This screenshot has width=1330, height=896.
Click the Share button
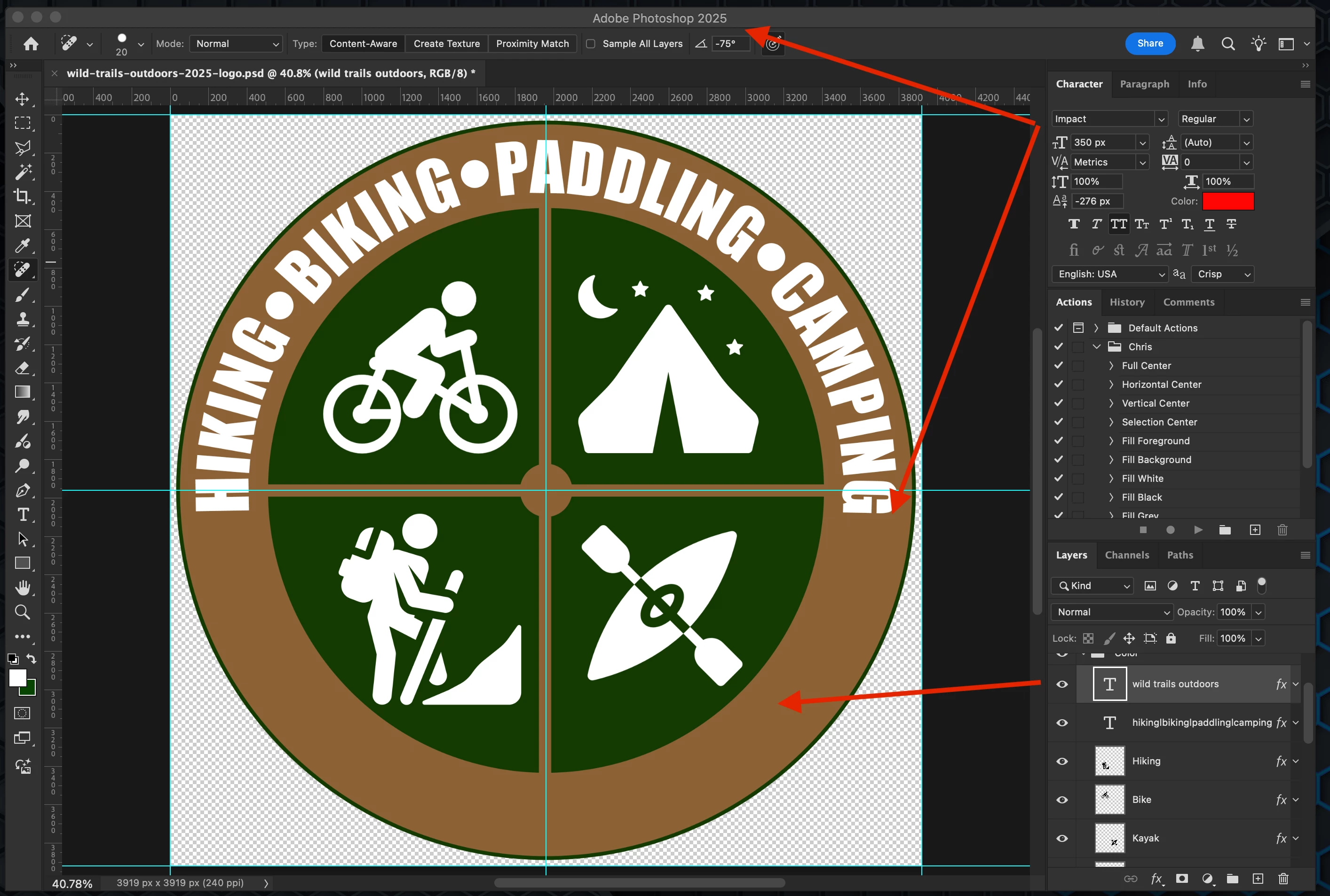(x=1149, y=43)
